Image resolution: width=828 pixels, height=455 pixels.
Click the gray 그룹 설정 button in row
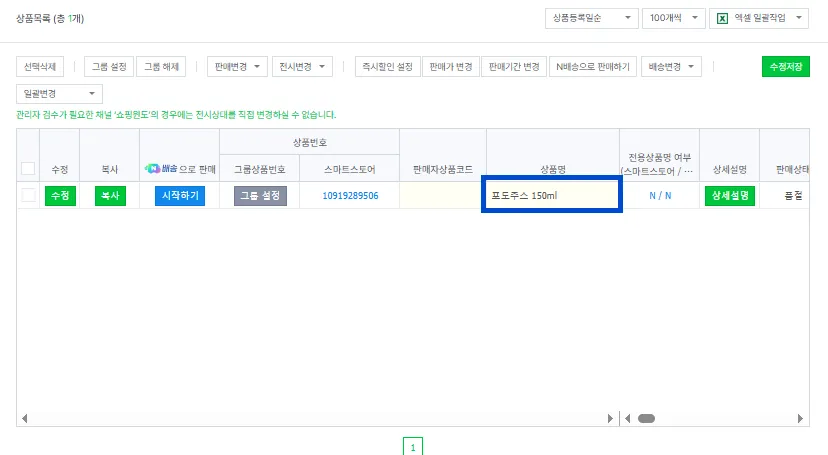[x=260, y=196]
